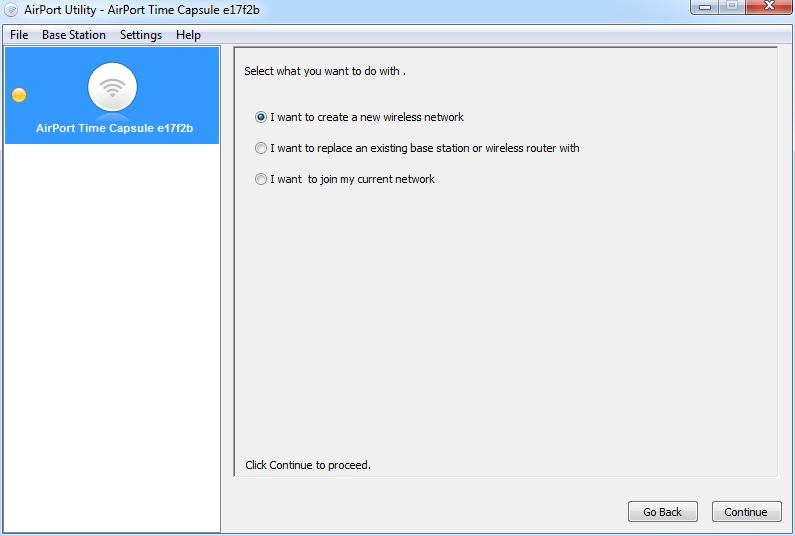Open the File menu
This screenshot has height=536, width=795.
point(19,35)
